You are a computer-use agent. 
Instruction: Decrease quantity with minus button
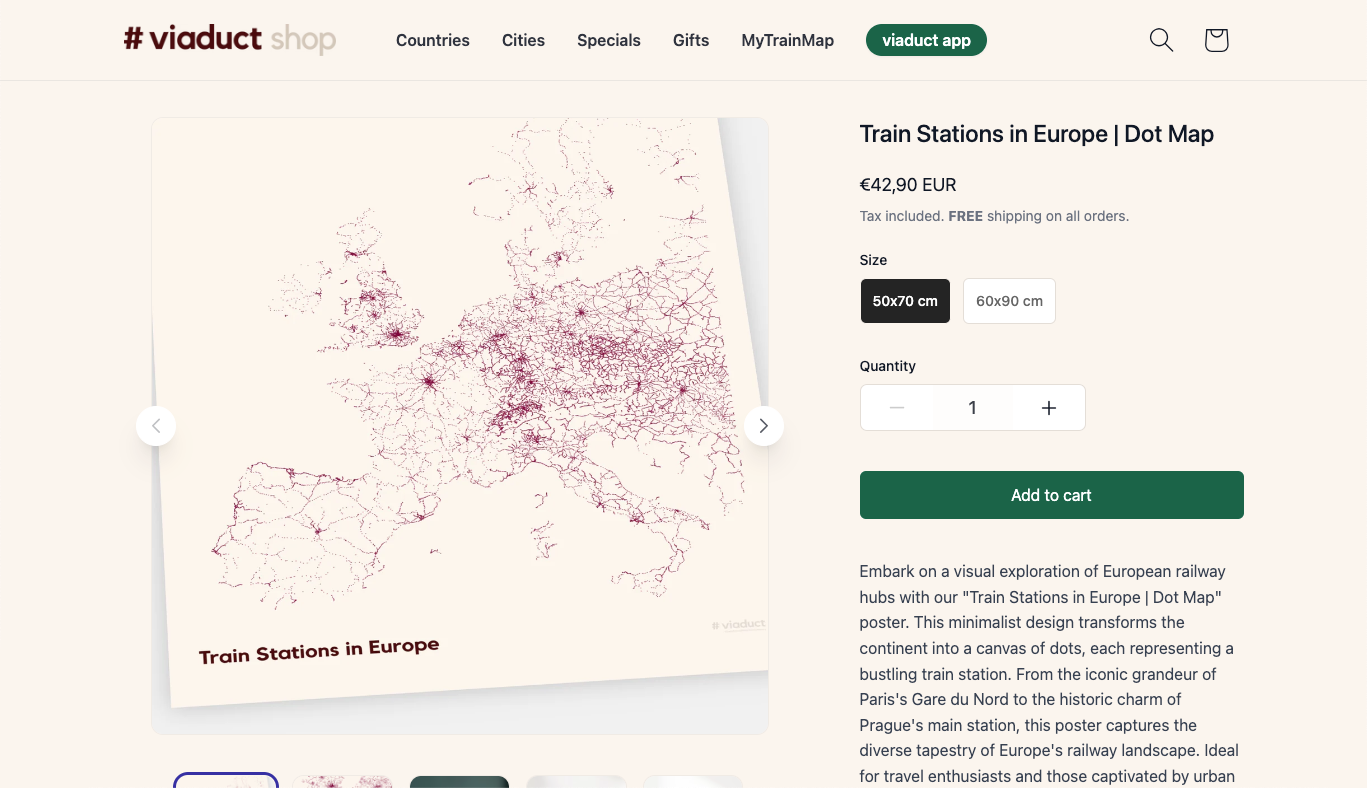point(897,408)
